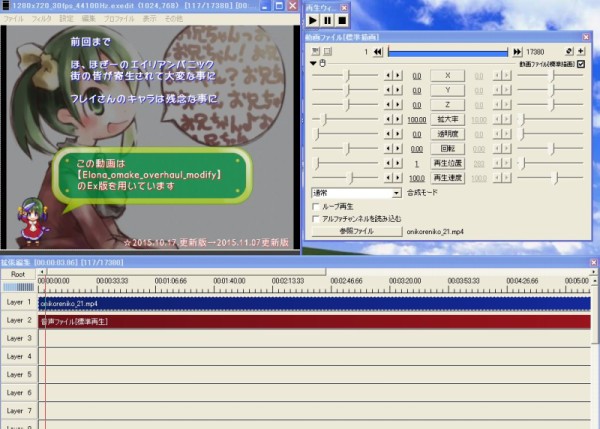Click the left X position slider

[x=345, y=76]
